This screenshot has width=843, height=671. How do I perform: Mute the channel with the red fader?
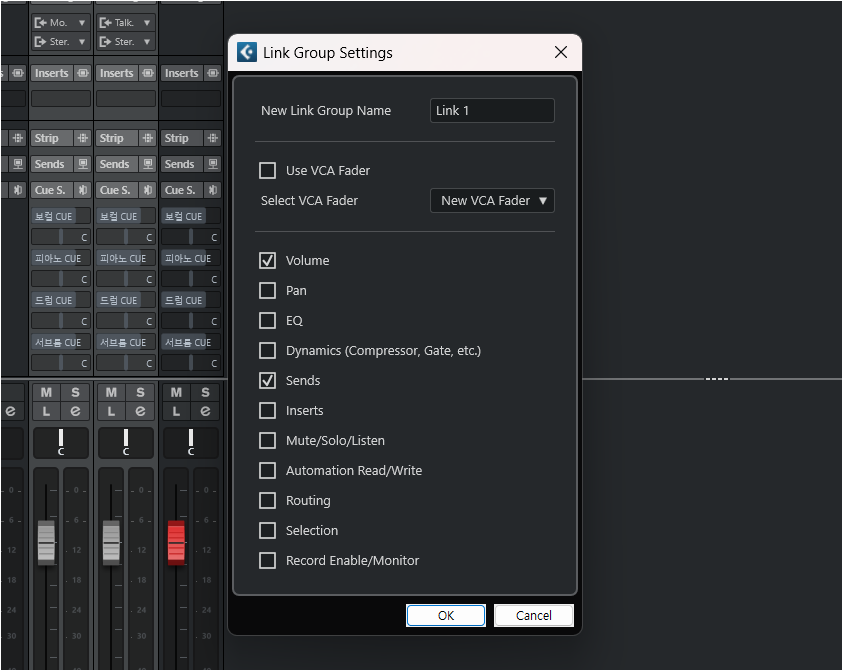(x=177, y=393)
